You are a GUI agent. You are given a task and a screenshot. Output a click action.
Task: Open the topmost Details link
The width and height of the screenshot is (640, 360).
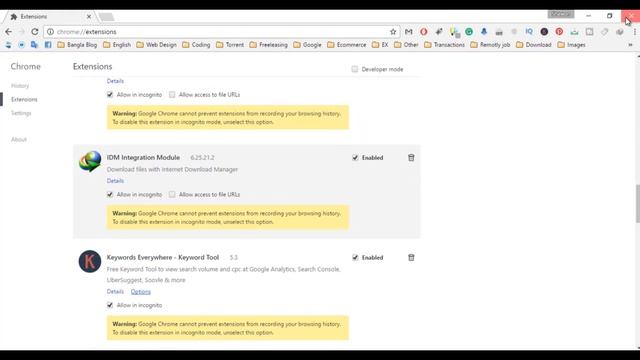(115, 81)
